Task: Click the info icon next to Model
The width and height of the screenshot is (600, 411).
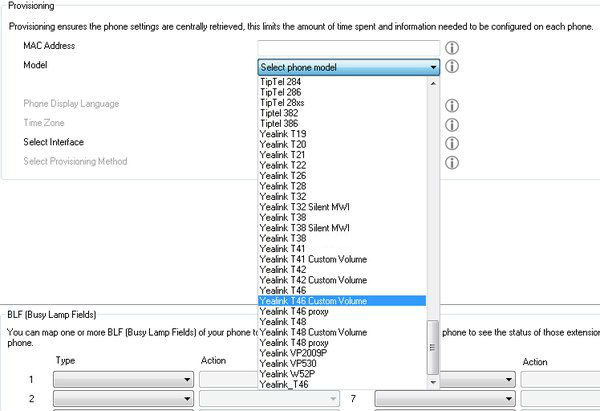Action: click(451, 67)
